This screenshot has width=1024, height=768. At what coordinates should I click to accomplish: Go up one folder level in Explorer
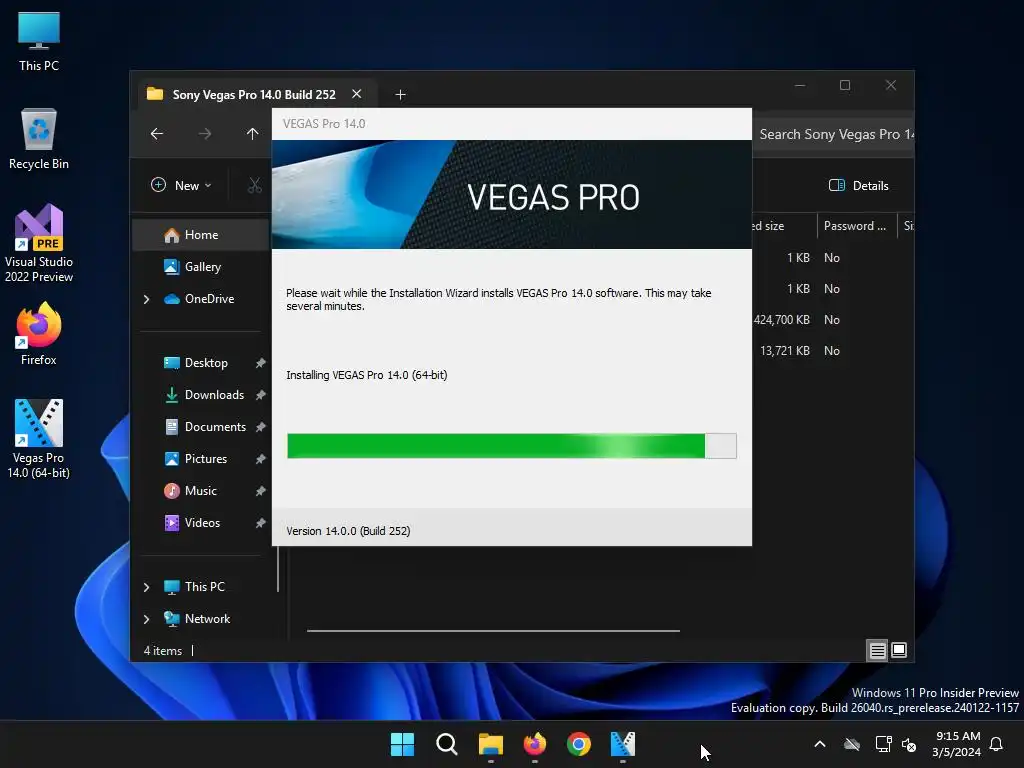point(252,134)
